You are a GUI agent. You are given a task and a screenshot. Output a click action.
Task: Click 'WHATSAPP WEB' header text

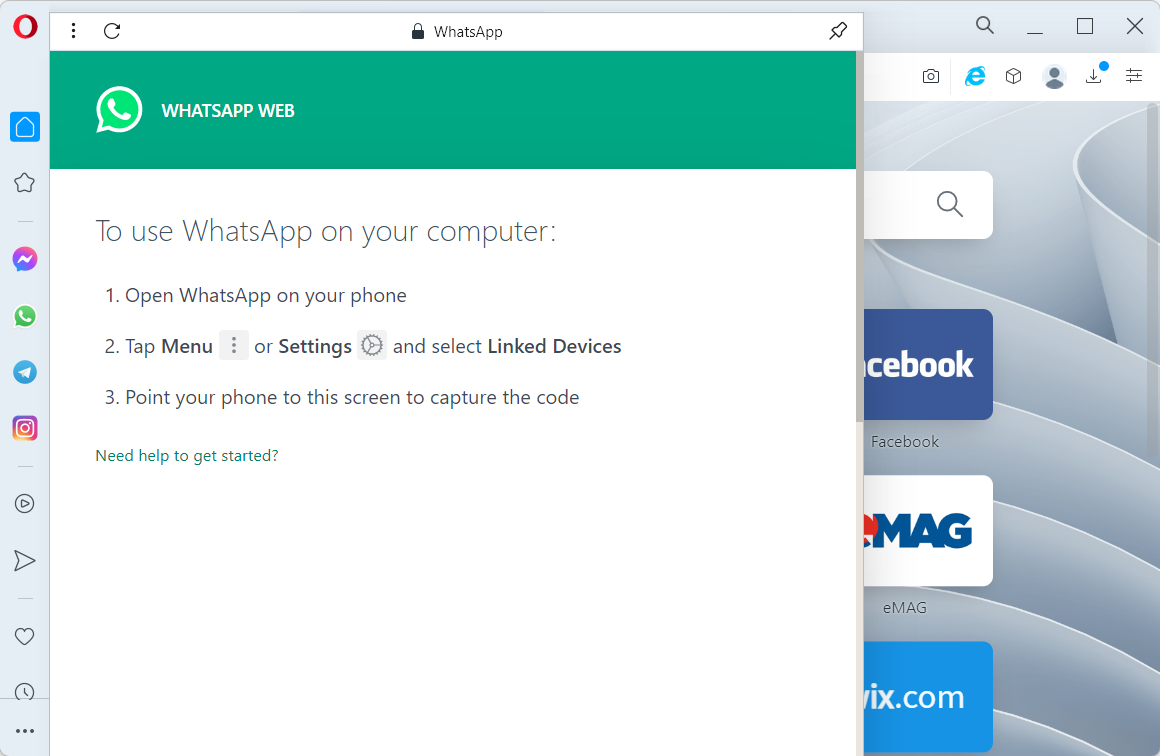point(228,111)
